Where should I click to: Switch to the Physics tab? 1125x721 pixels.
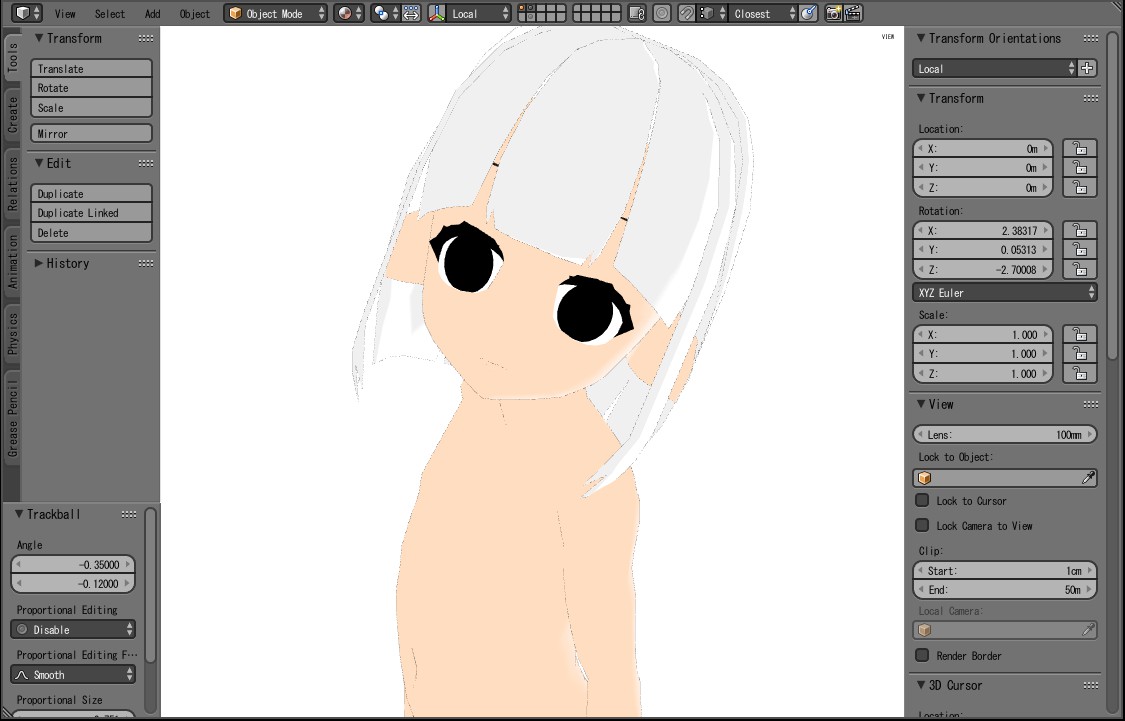12,333
